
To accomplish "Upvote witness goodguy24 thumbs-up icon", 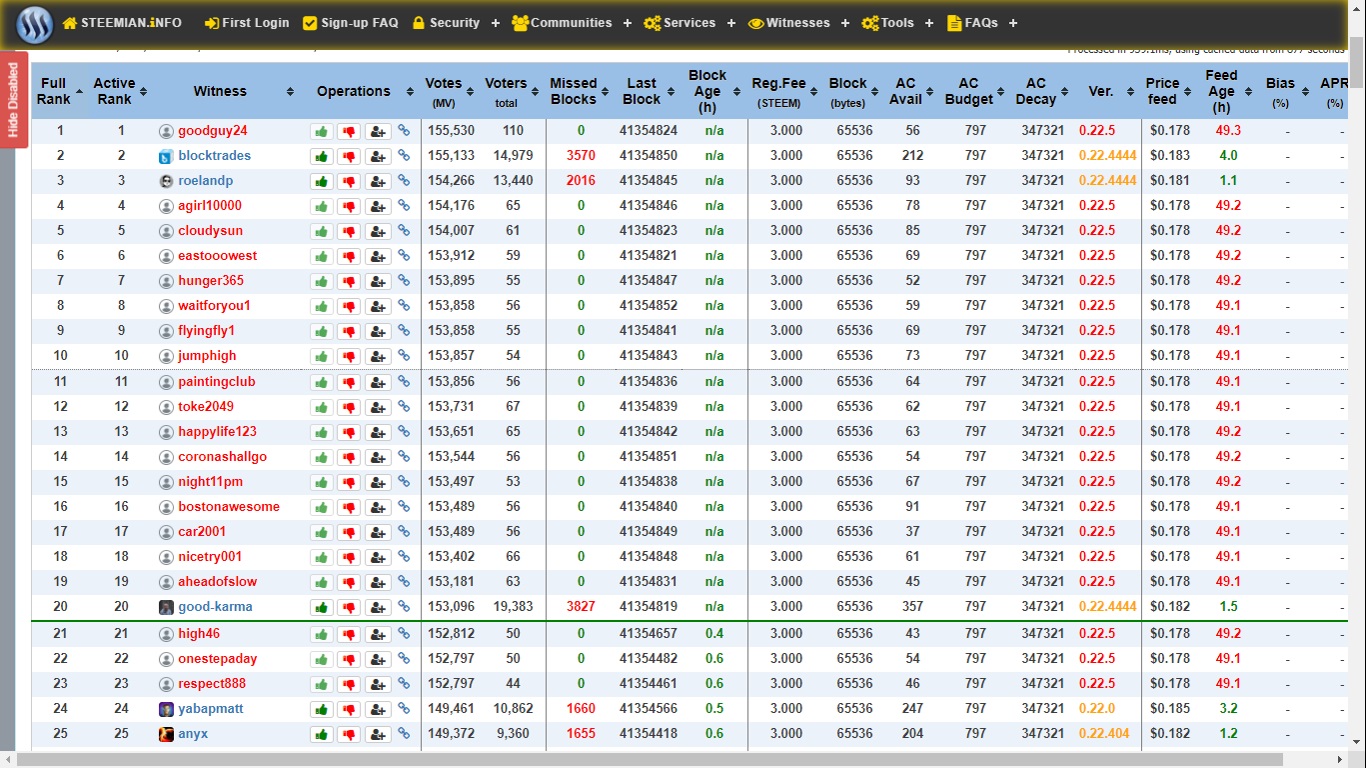I will click(x=321, y=131).
